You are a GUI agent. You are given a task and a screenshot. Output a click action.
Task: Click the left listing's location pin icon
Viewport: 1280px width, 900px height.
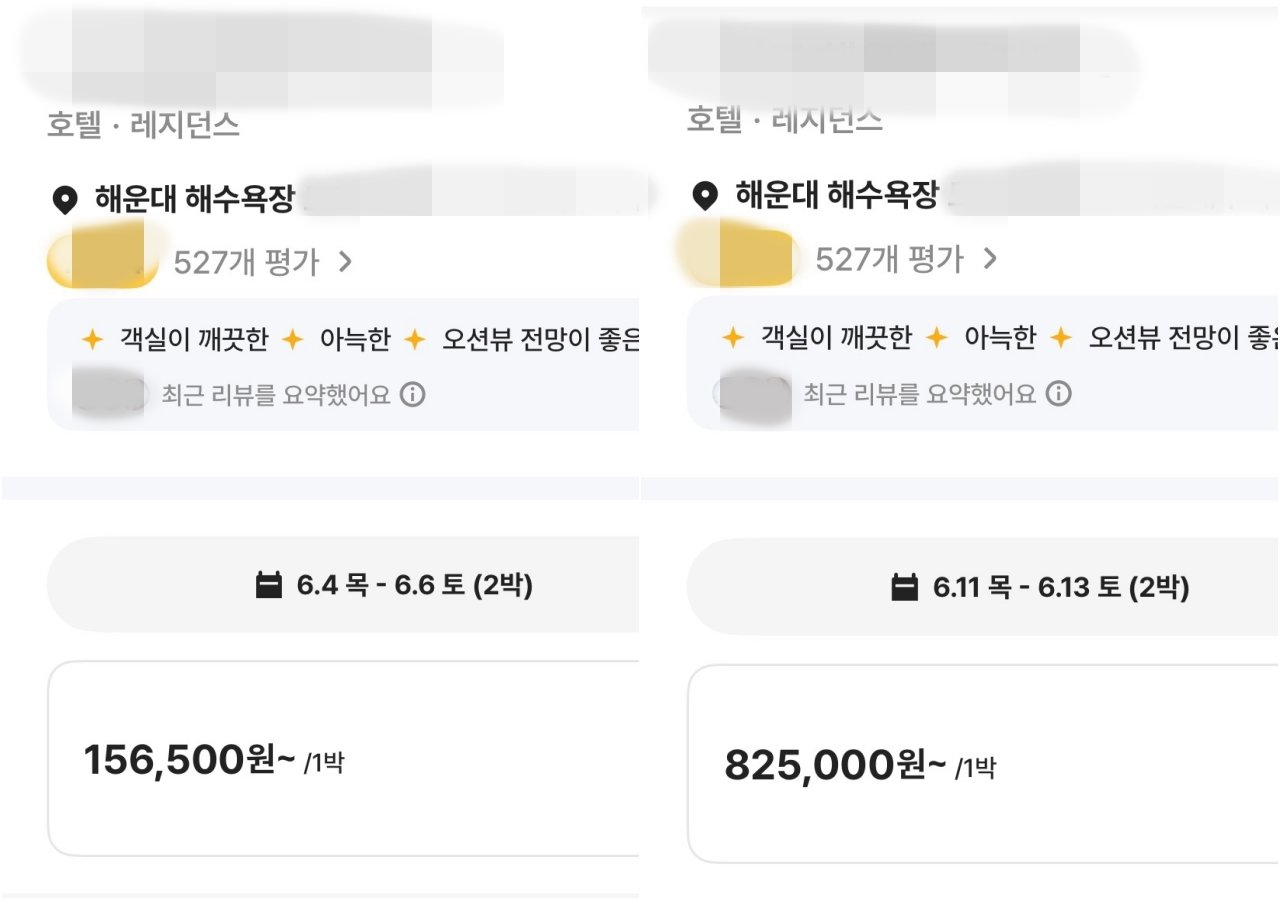(65, 197)
